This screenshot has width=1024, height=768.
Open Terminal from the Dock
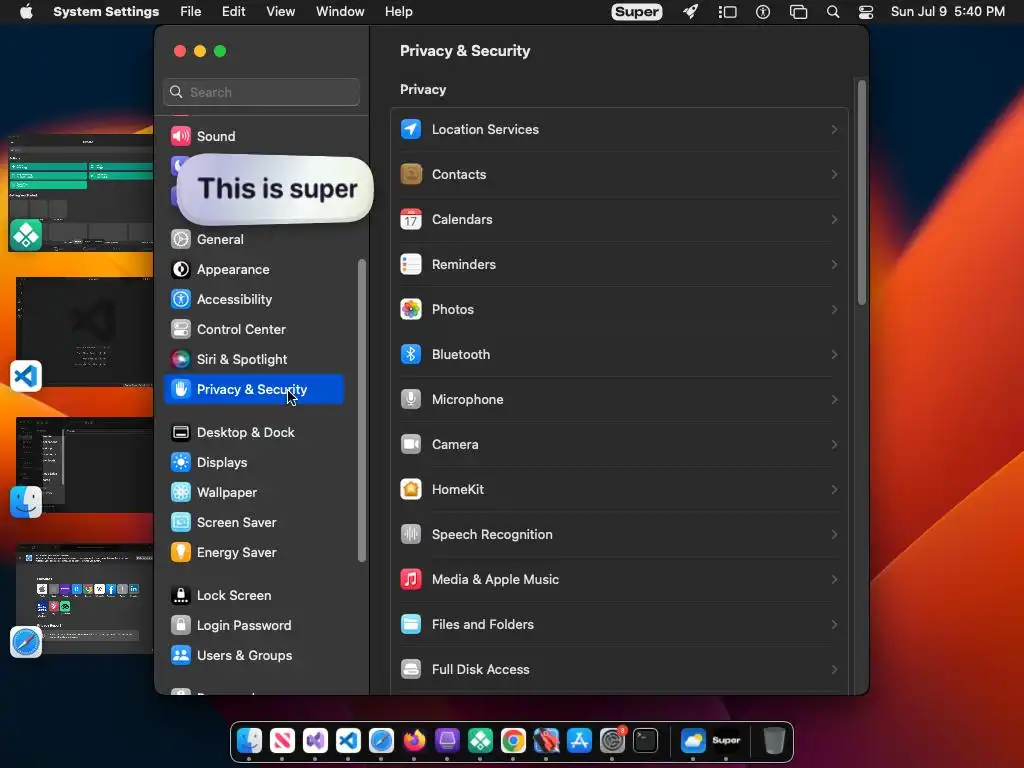click(x=645, y=741)
